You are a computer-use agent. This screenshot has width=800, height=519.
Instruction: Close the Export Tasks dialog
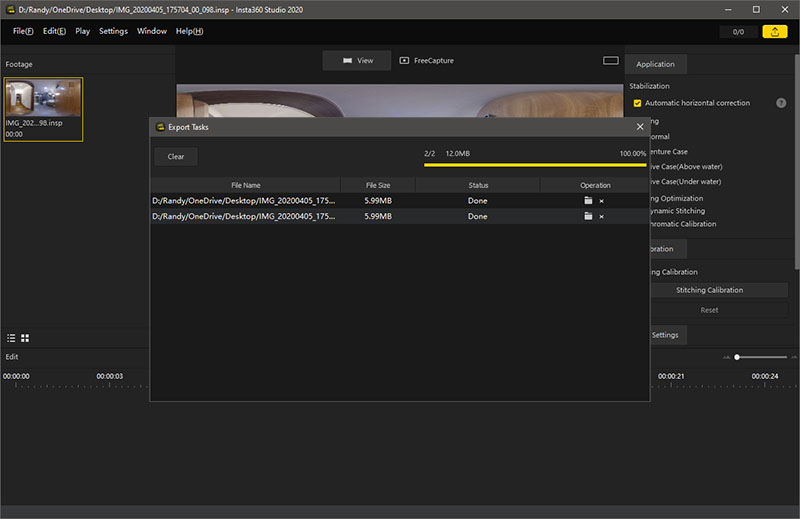640,127
